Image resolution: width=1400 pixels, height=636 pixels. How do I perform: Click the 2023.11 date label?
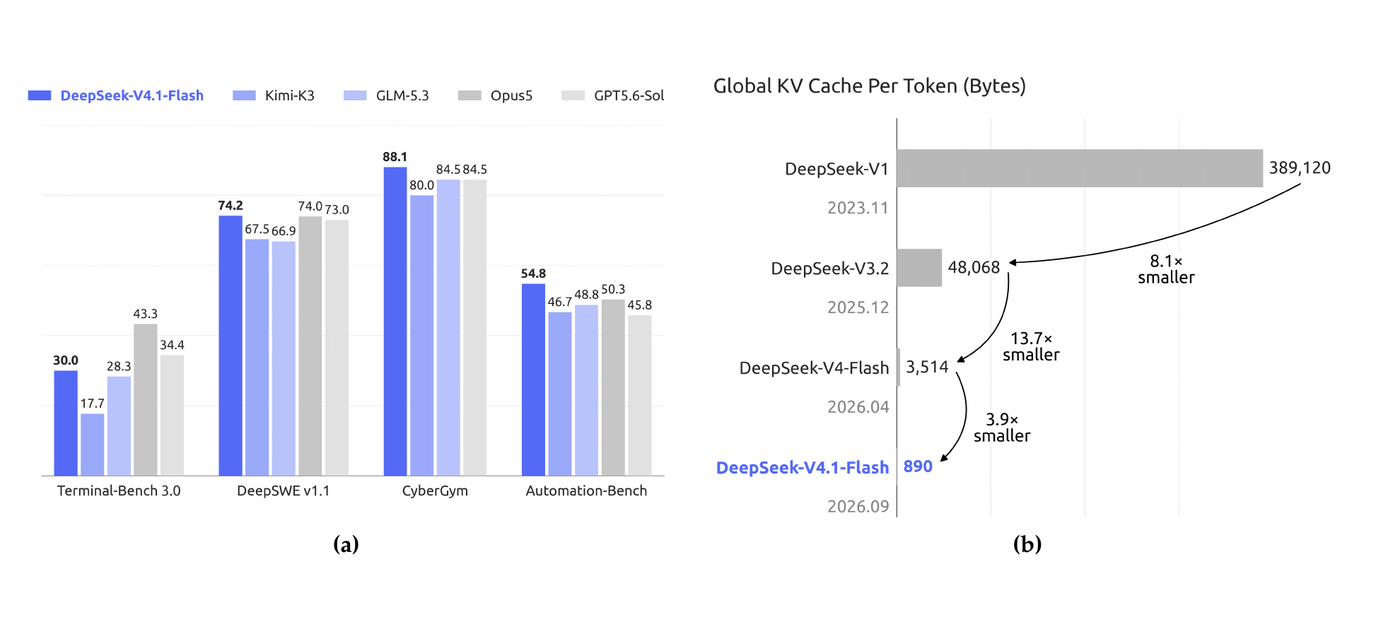[858, 208]
